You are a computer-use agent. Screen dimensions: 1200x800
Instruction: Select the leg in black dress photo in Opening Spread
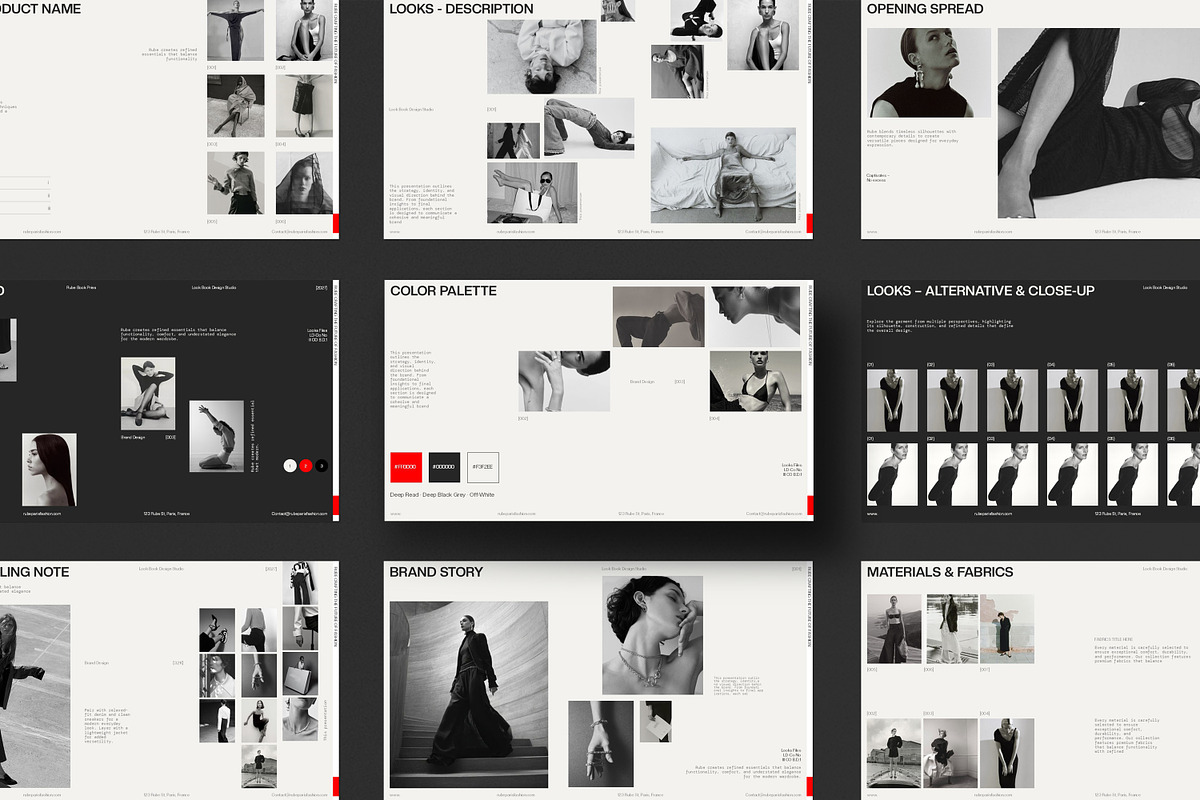(1099, 122)
